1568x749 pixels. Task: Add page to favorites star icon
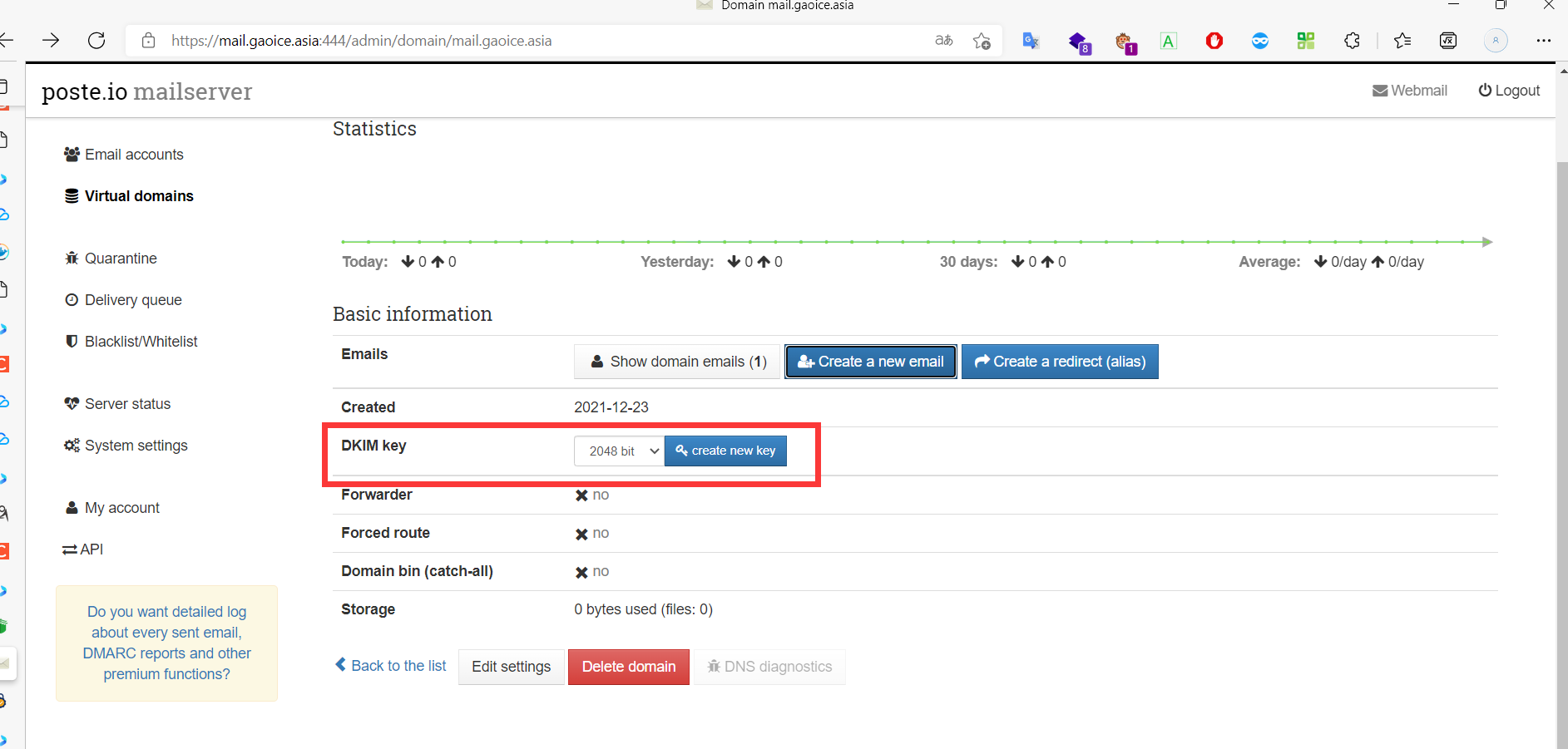click(x=982, y=41)
